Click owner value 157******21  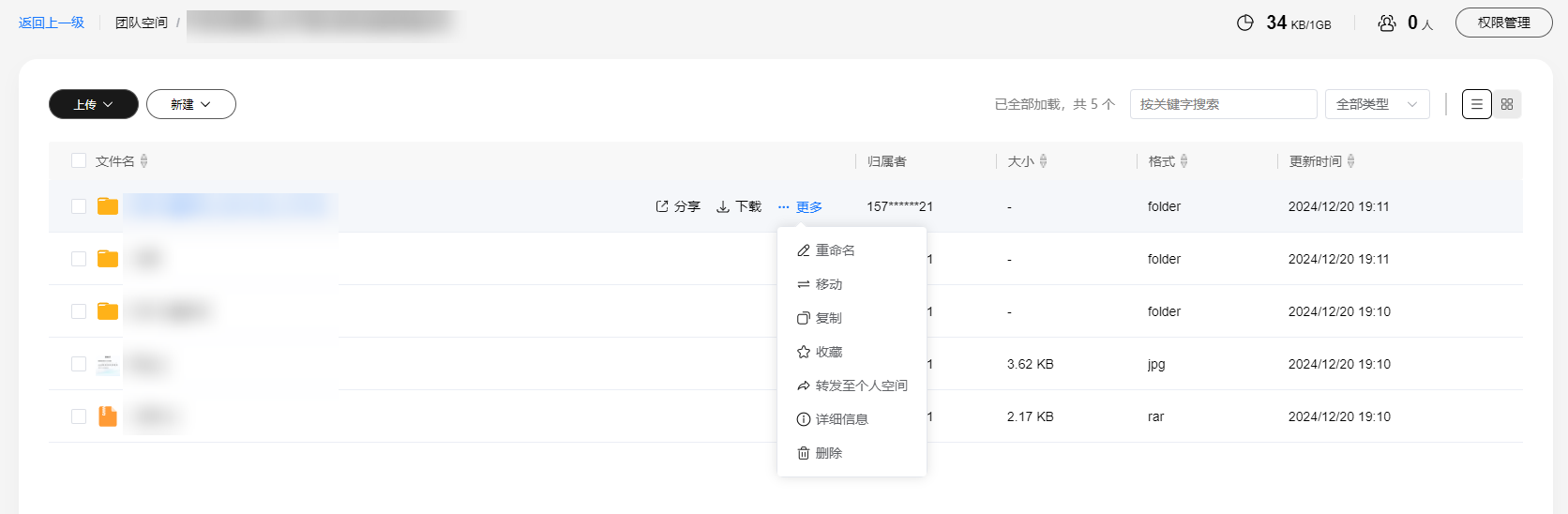click(899, 206)
